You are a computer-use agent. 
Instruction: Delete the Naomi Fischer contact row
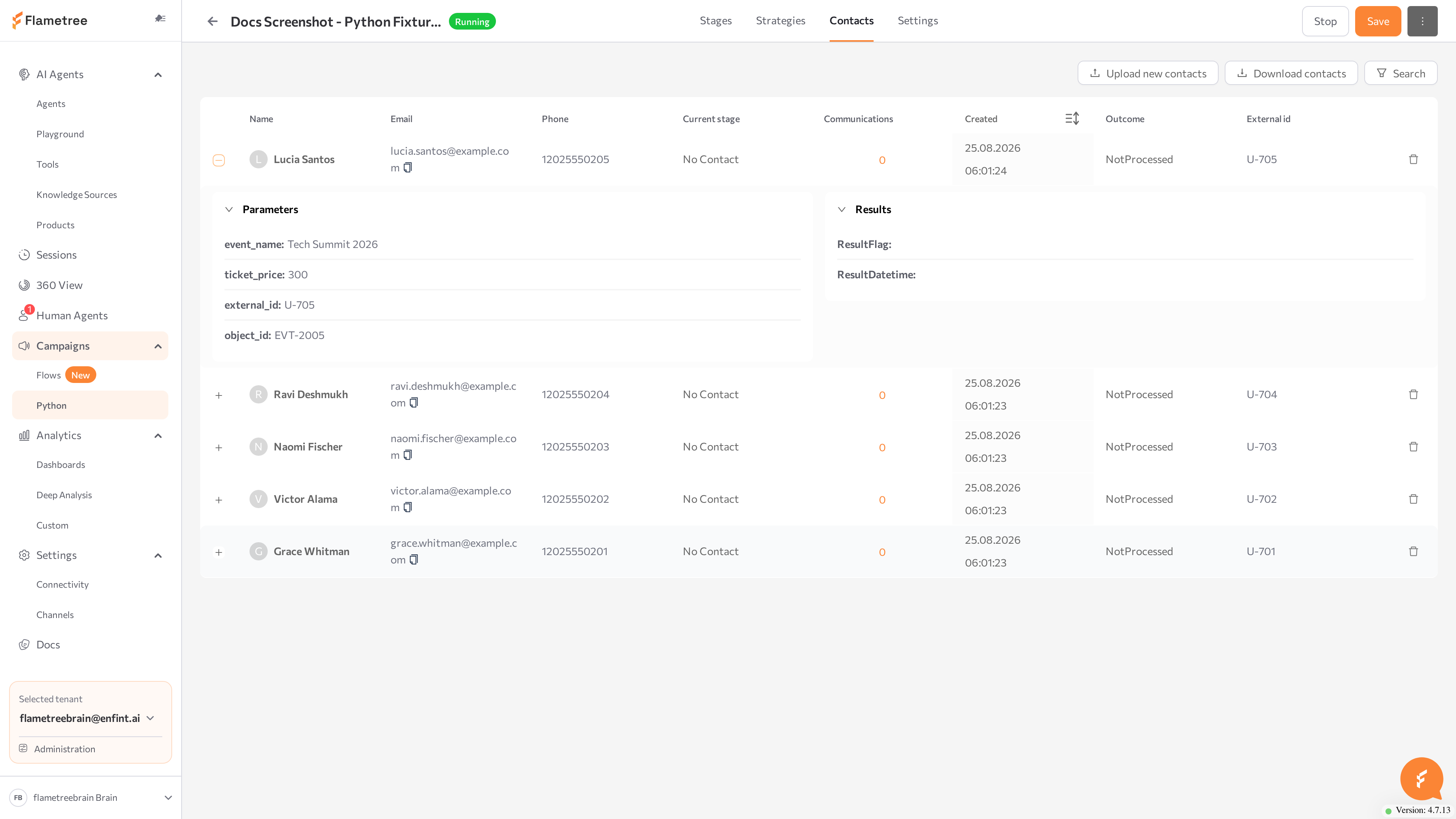(1413, 447)
